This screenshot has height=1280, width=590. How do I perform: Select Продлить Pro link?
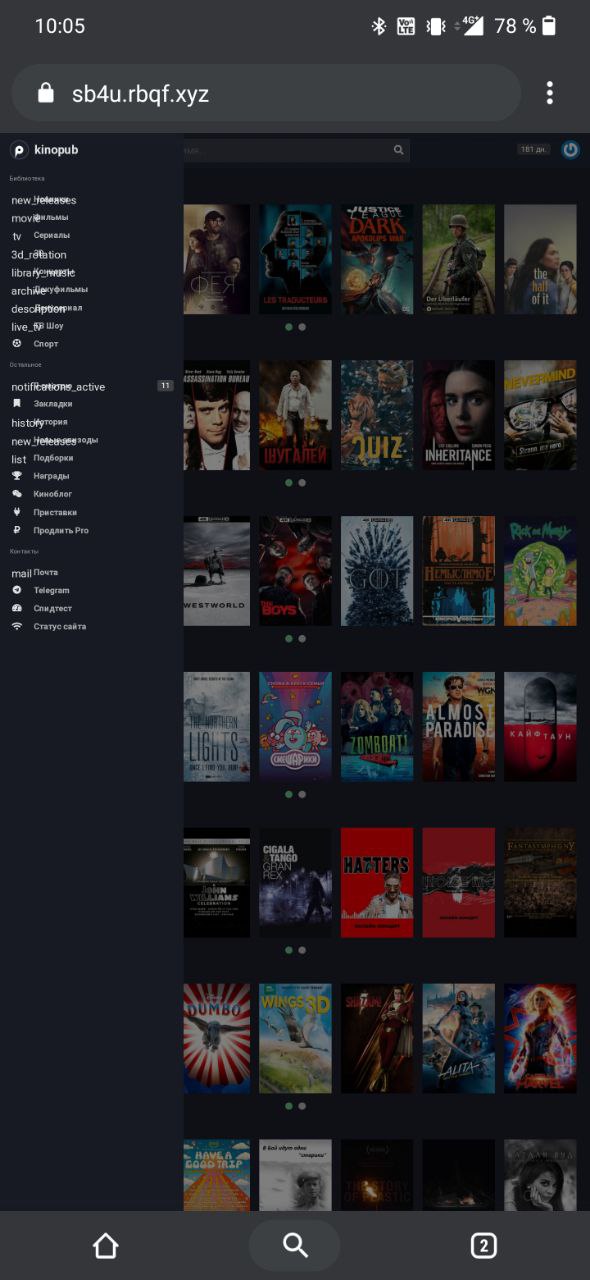61,530
